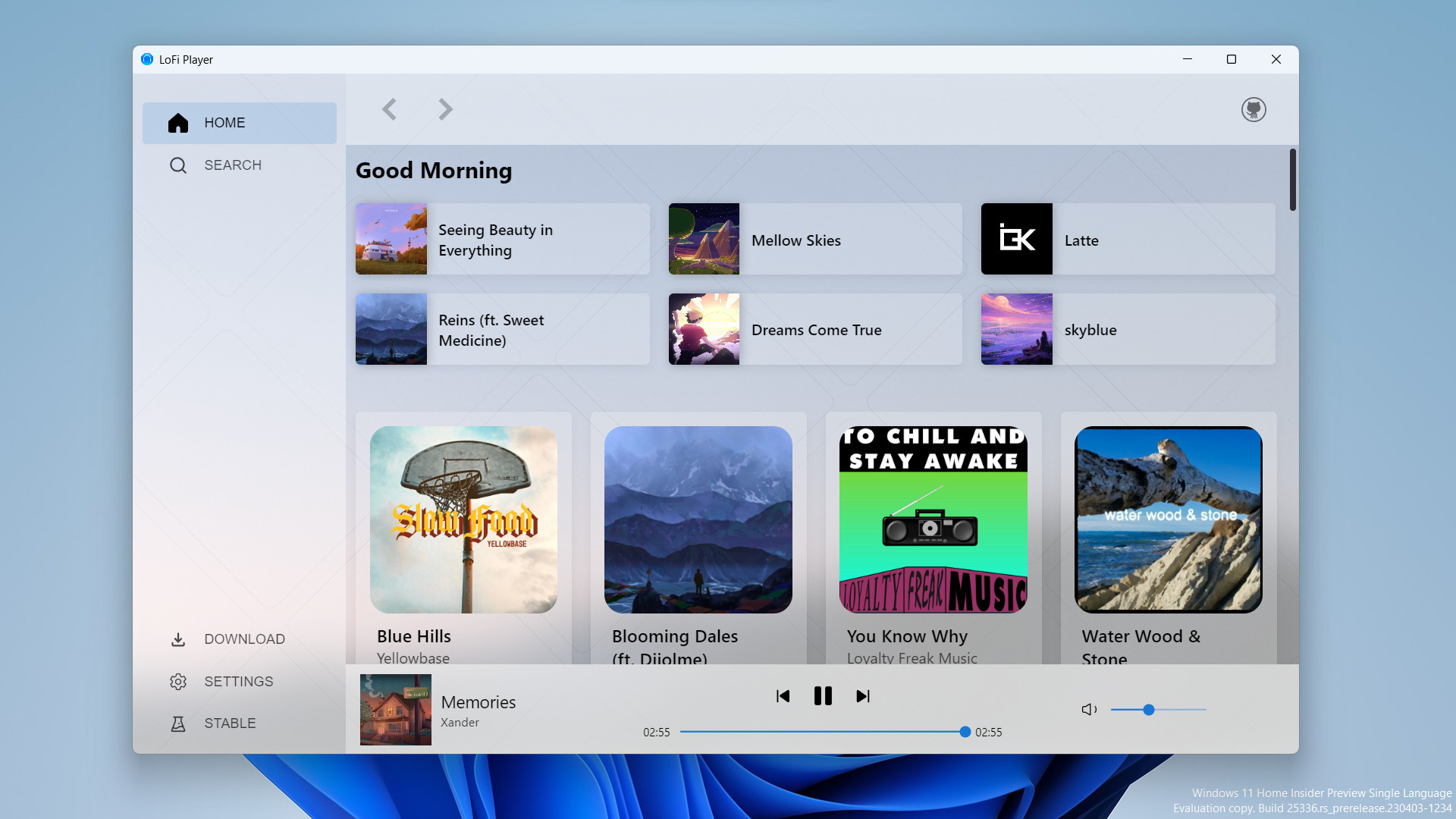Click the Xander artist name
Screen dimensions: 1456x819
pos(460,723)
